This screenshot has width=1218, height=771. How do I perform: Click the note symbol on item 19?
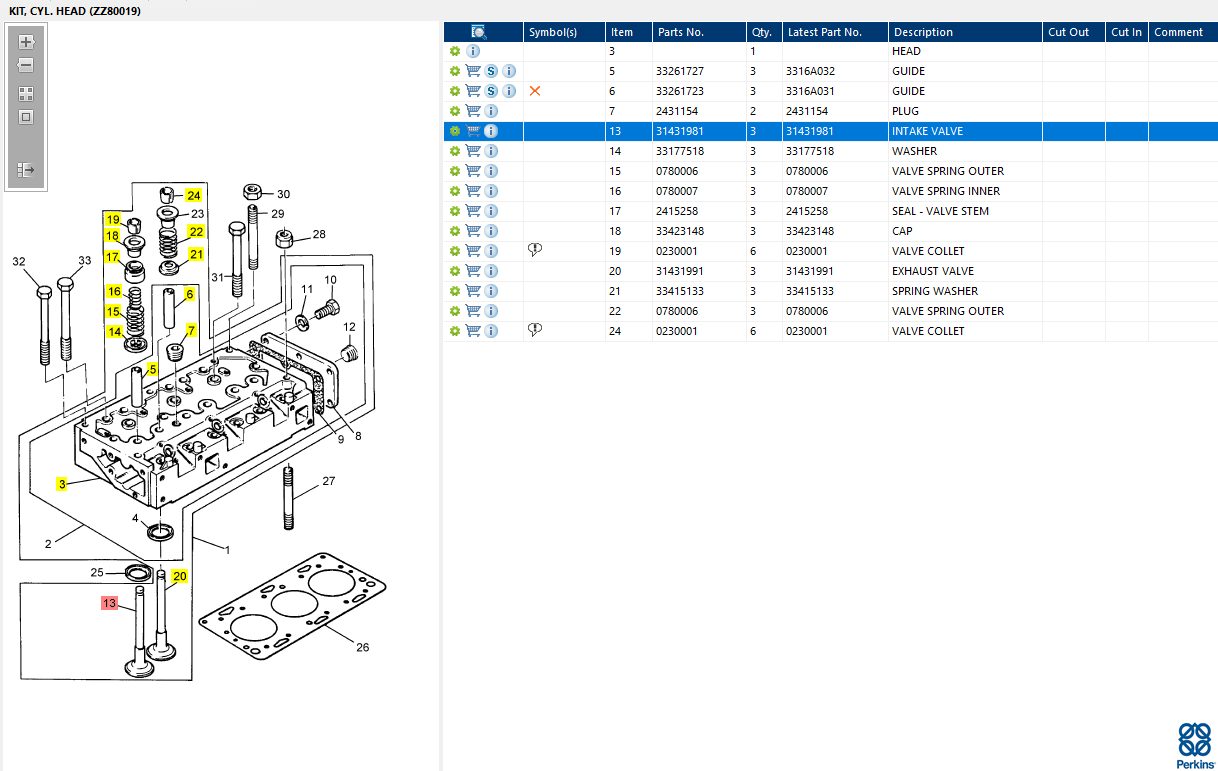535,251
